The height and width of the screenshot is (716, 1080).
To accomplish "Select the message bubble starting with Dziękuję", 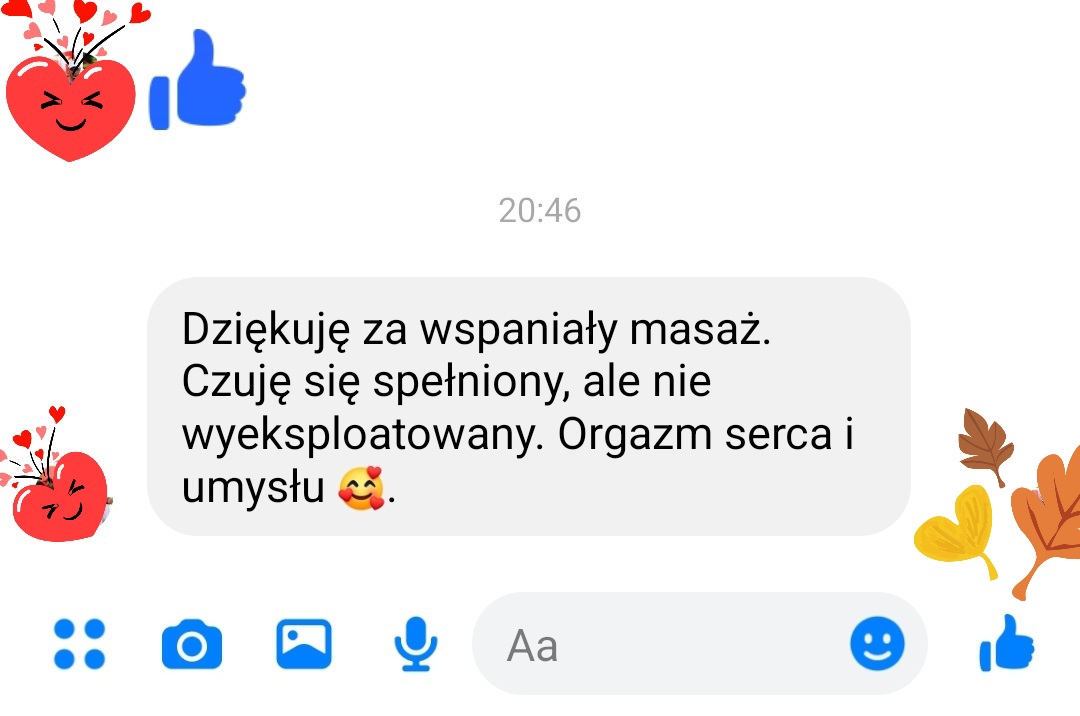I will 529,406.
